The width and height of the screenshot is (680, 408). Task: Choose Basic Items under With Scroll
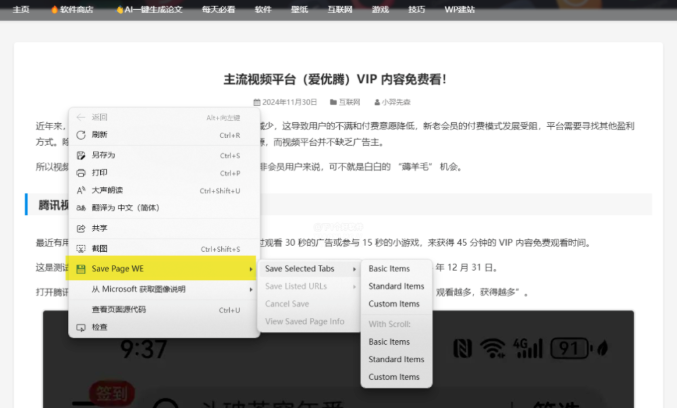pyautogui.click(x=389, y=342)
